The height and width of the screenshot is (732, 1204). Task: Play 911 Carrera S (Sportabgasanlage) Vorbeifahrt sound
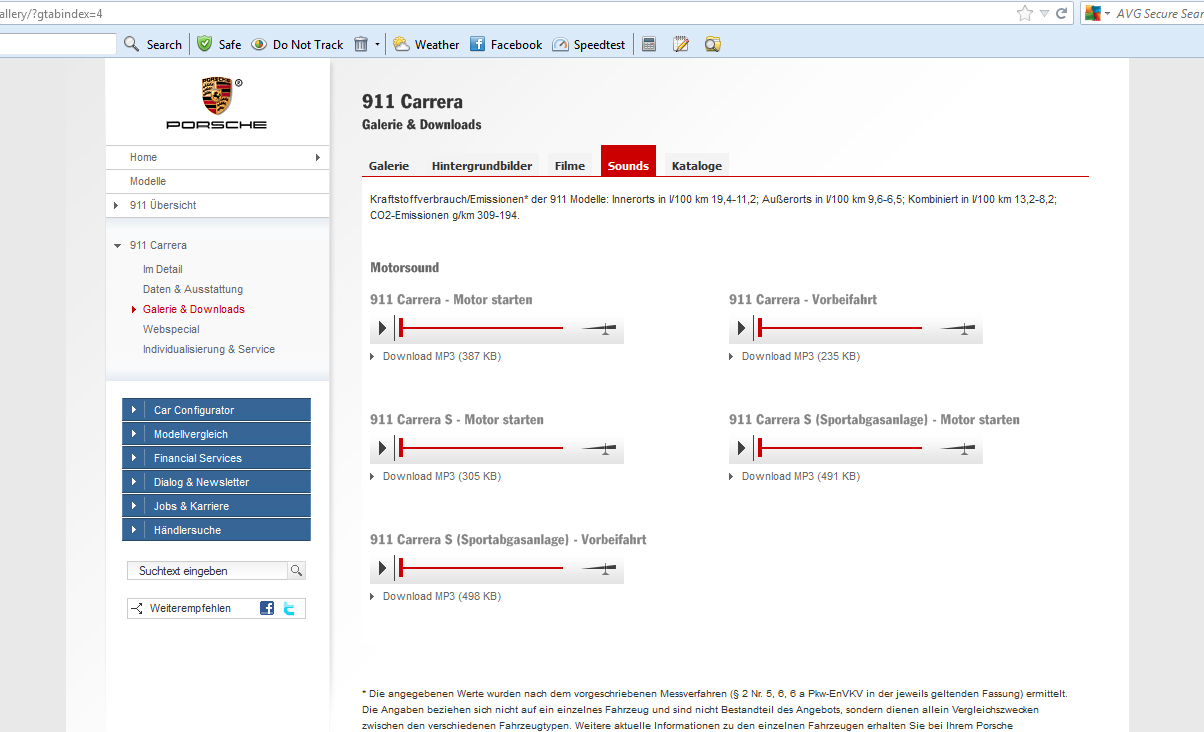click(x=382, y=568)
